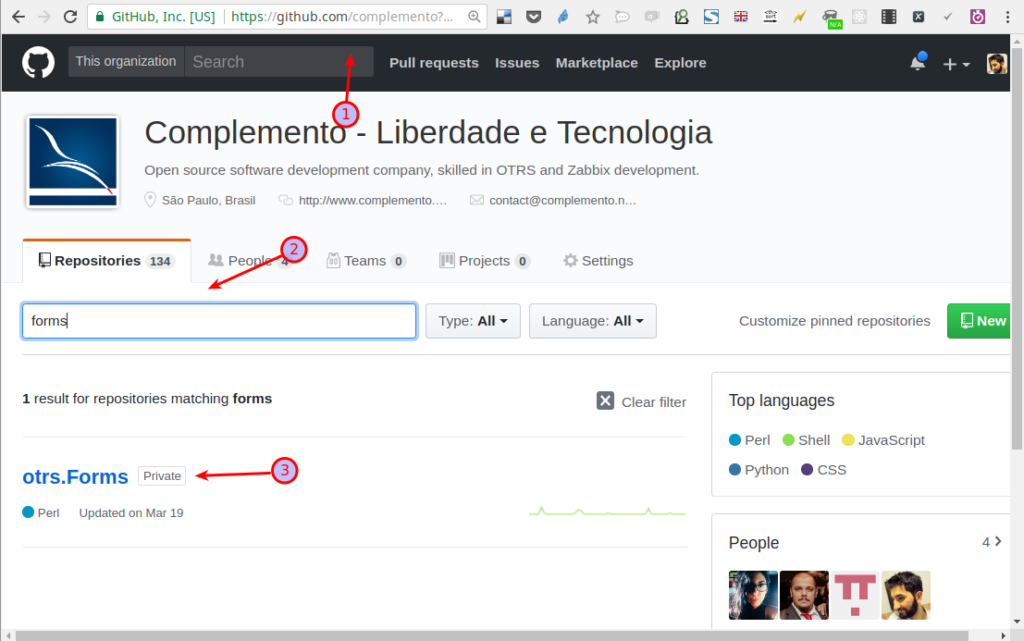The width and height of the screenshot is (1024, 641).
Task: Click the film strip extension icon
Action: click(889, 16)
